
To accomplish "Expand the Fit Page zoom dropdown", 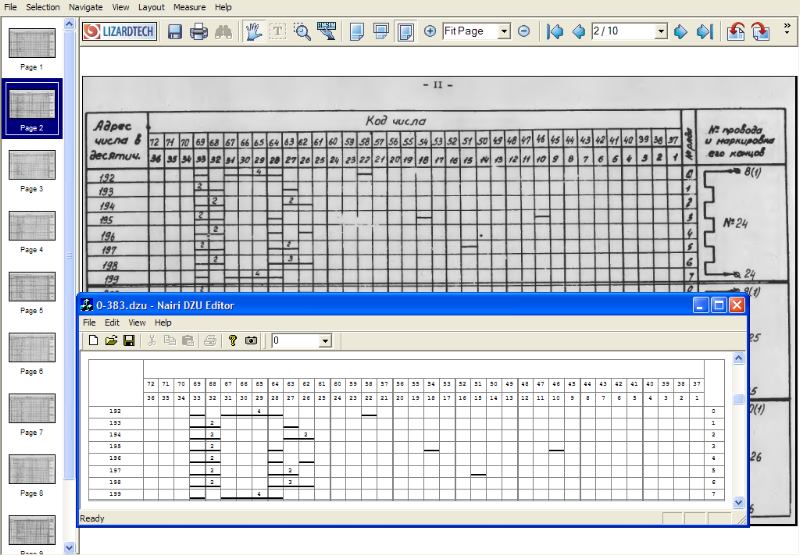I will (503, 32).
